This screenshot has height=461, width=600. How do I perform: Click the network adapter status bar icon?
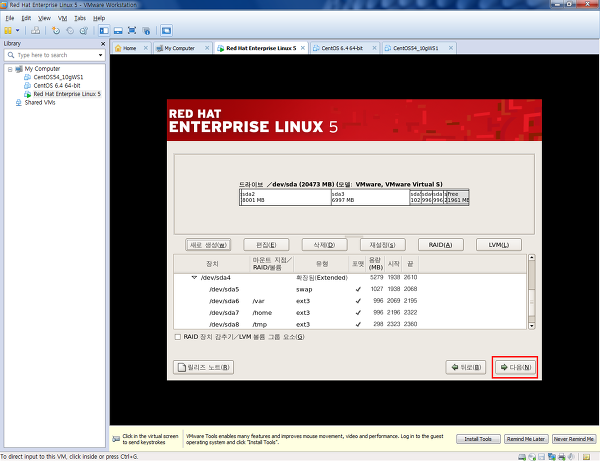coord(552,457)
